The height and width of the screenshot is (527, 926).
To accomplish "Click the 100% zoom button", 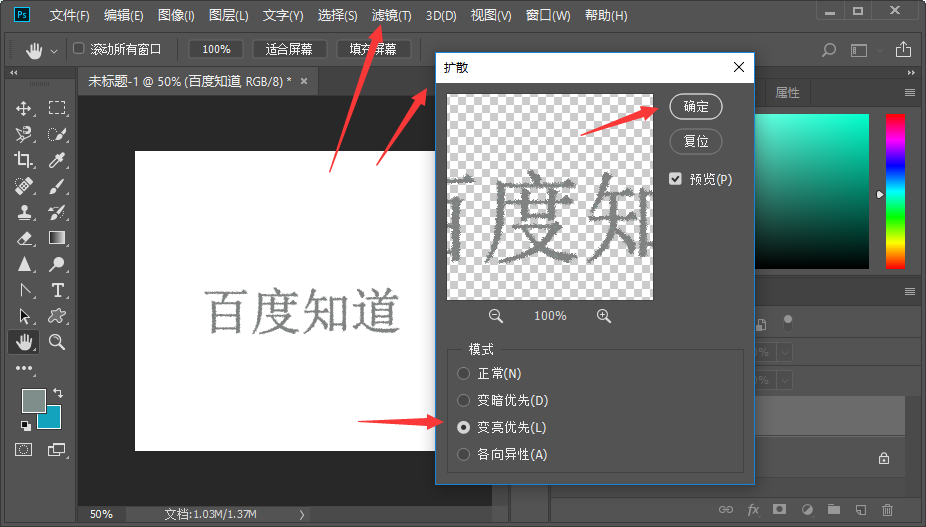I will (216, 49).
